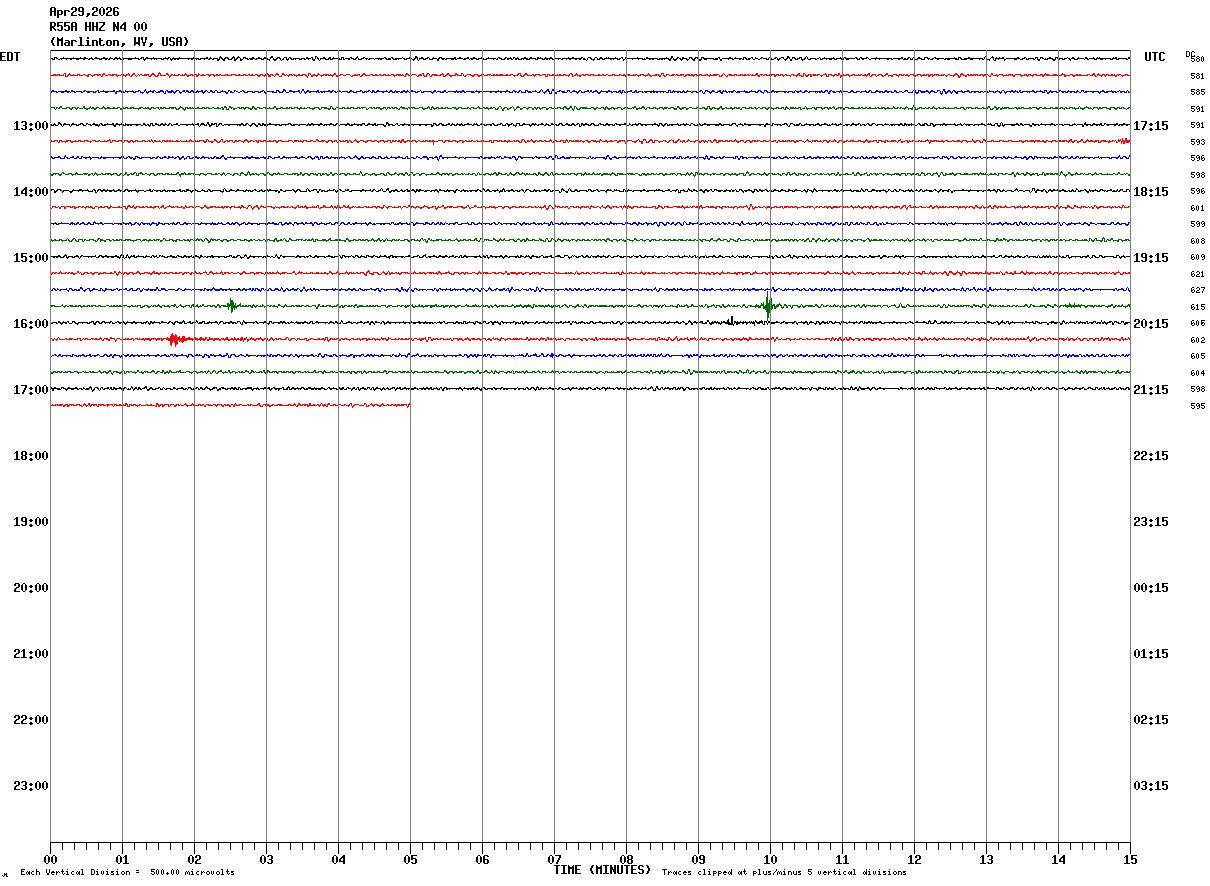Click the '17:15' UTC time label
This screenshot has height=886, width=1210.
1152,126
